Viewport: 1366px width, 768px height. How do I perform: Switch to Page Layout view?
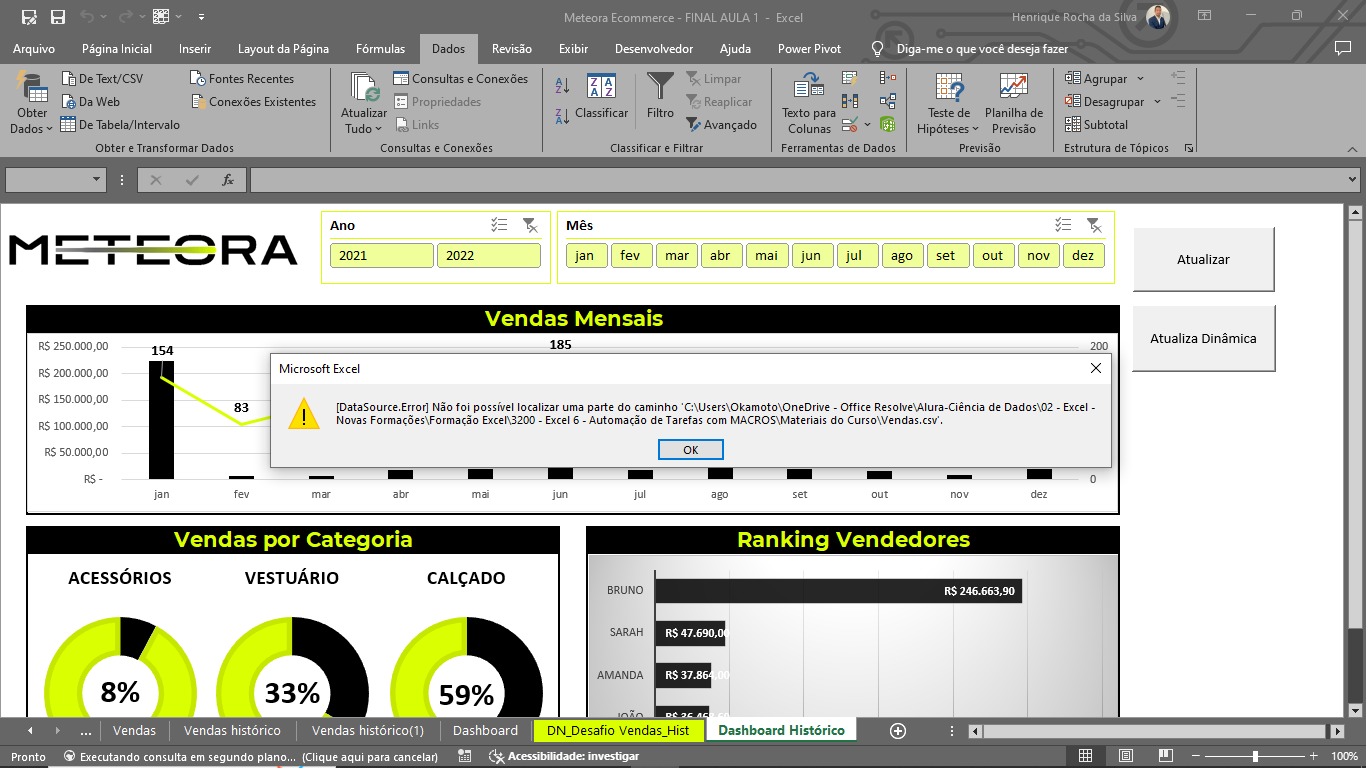[x=1126, y=757]
